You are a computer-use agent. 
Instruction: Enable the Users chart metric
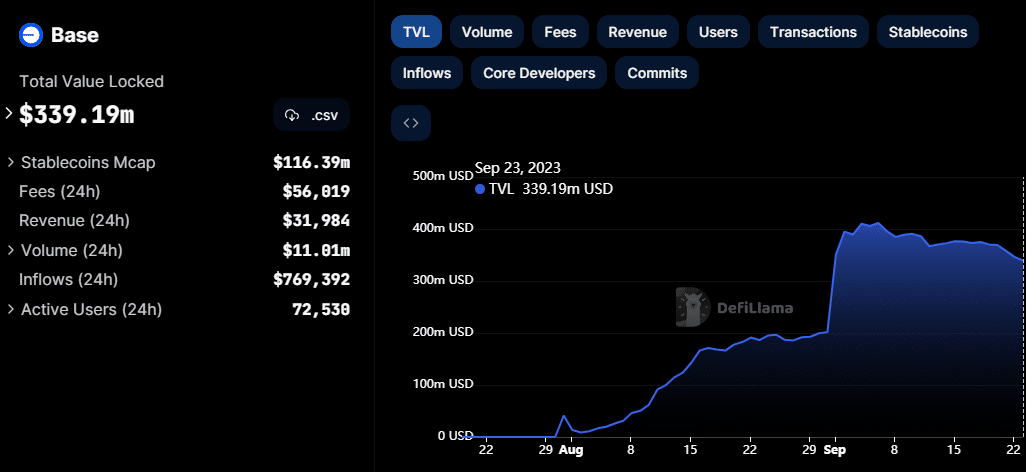[717, 32]
